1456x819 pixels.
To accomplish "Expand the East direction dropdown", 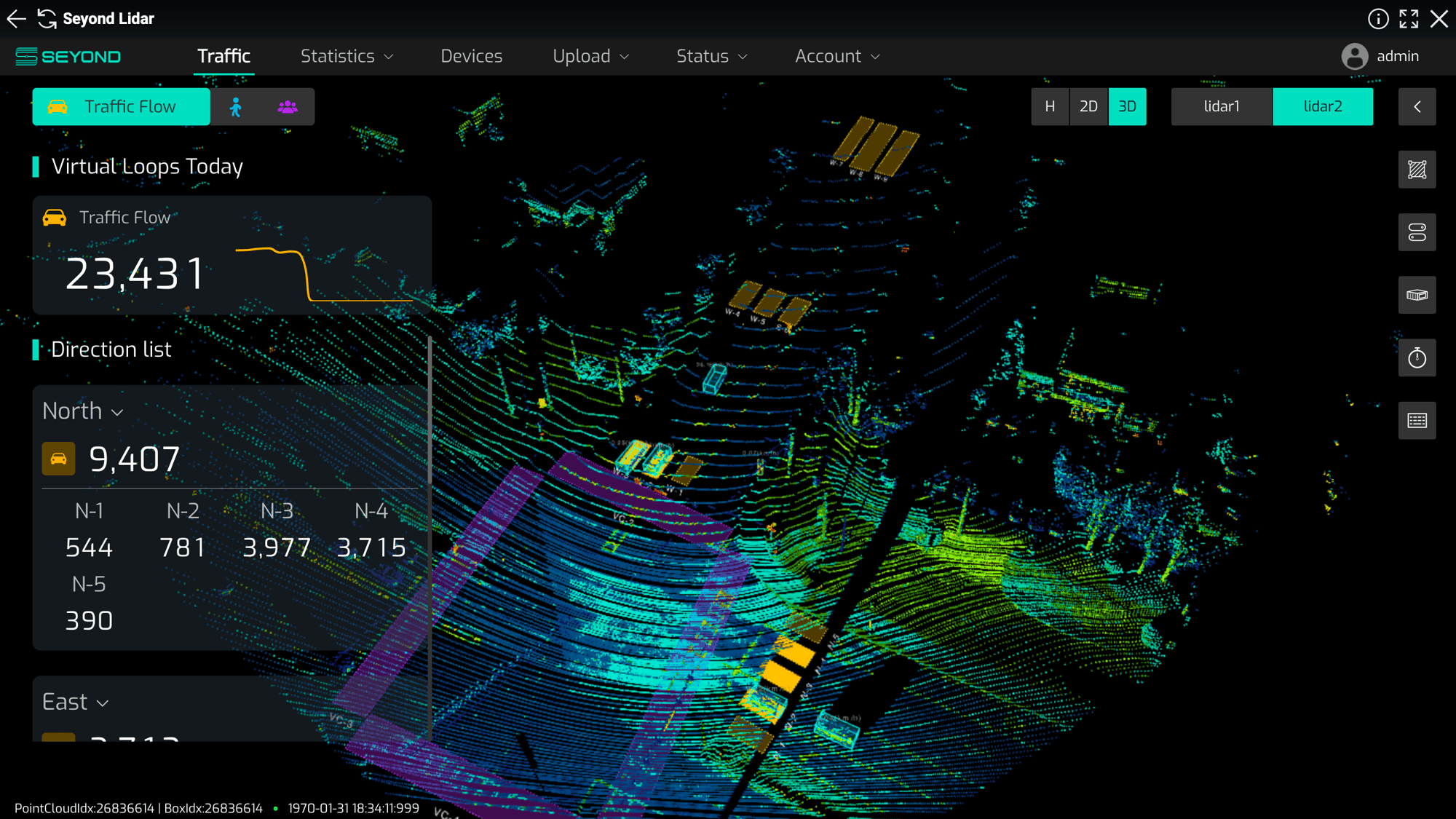I will click(x=75, y=701).
